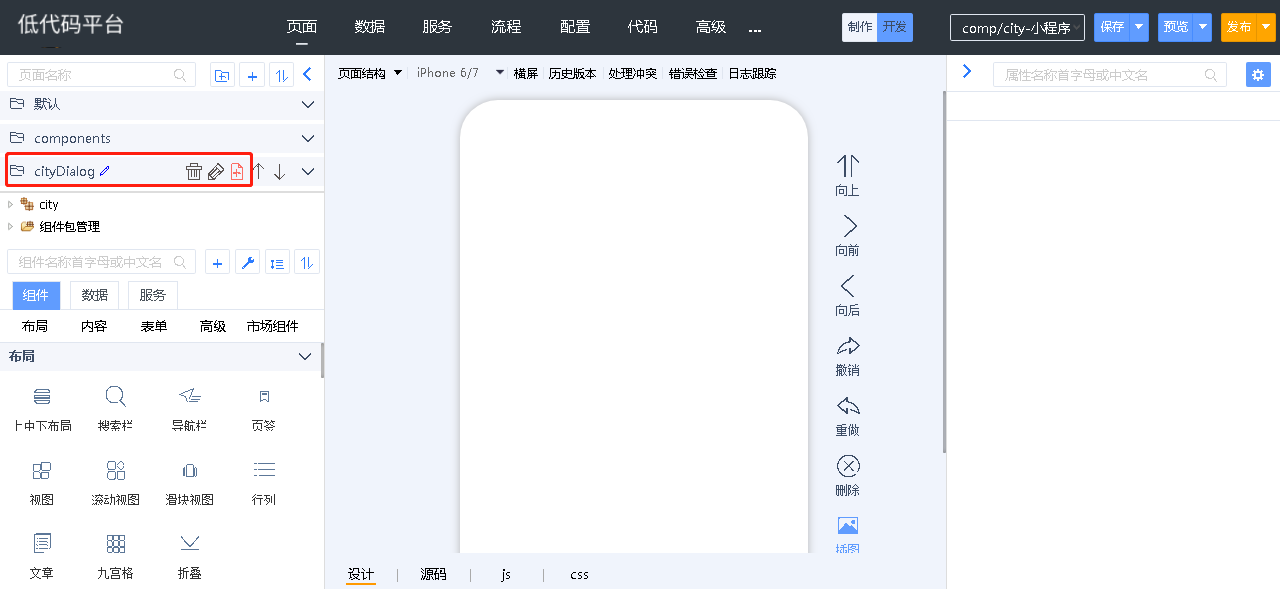Click the trash icon beside cityDialog

click(194, 172)
